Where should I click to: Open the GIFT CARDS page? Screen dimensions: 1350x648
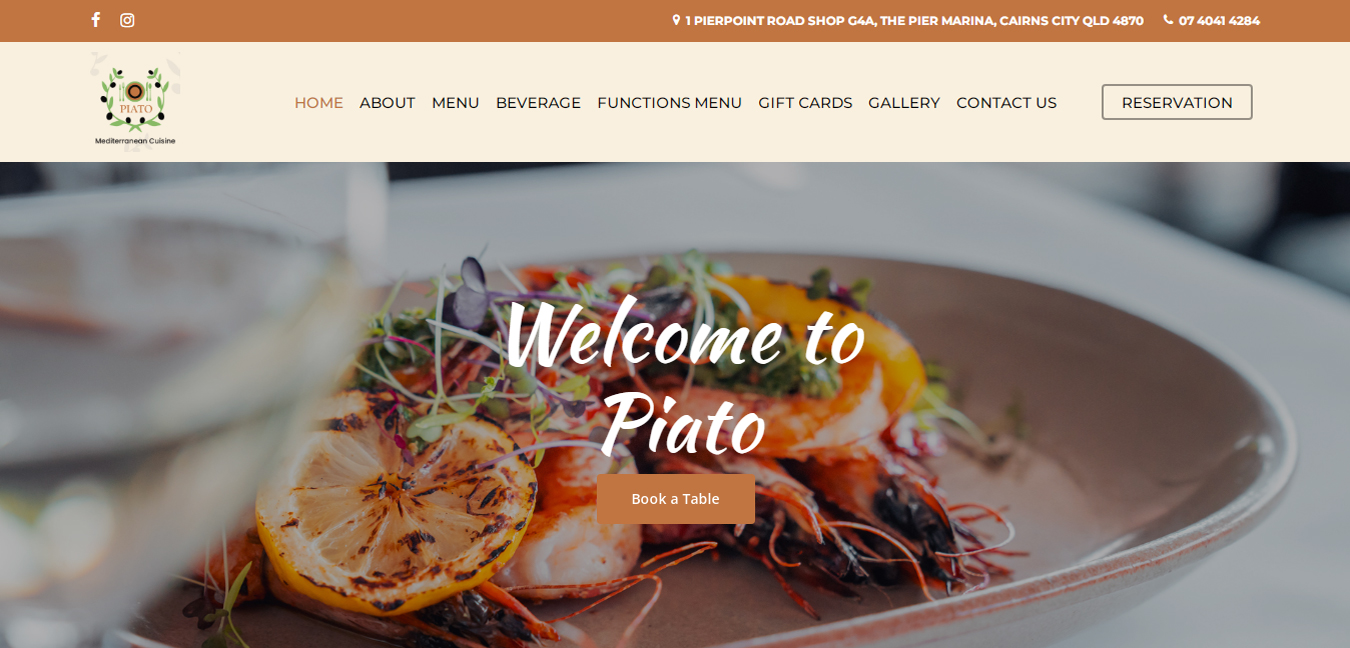coord(805,103)
